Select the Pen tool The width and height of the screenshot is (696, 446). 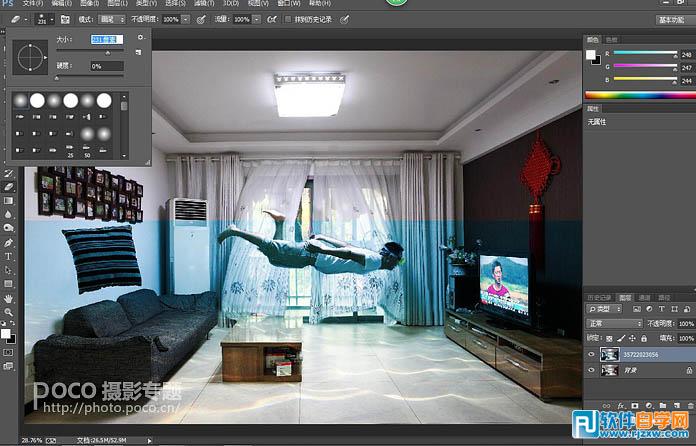point(8,243)
